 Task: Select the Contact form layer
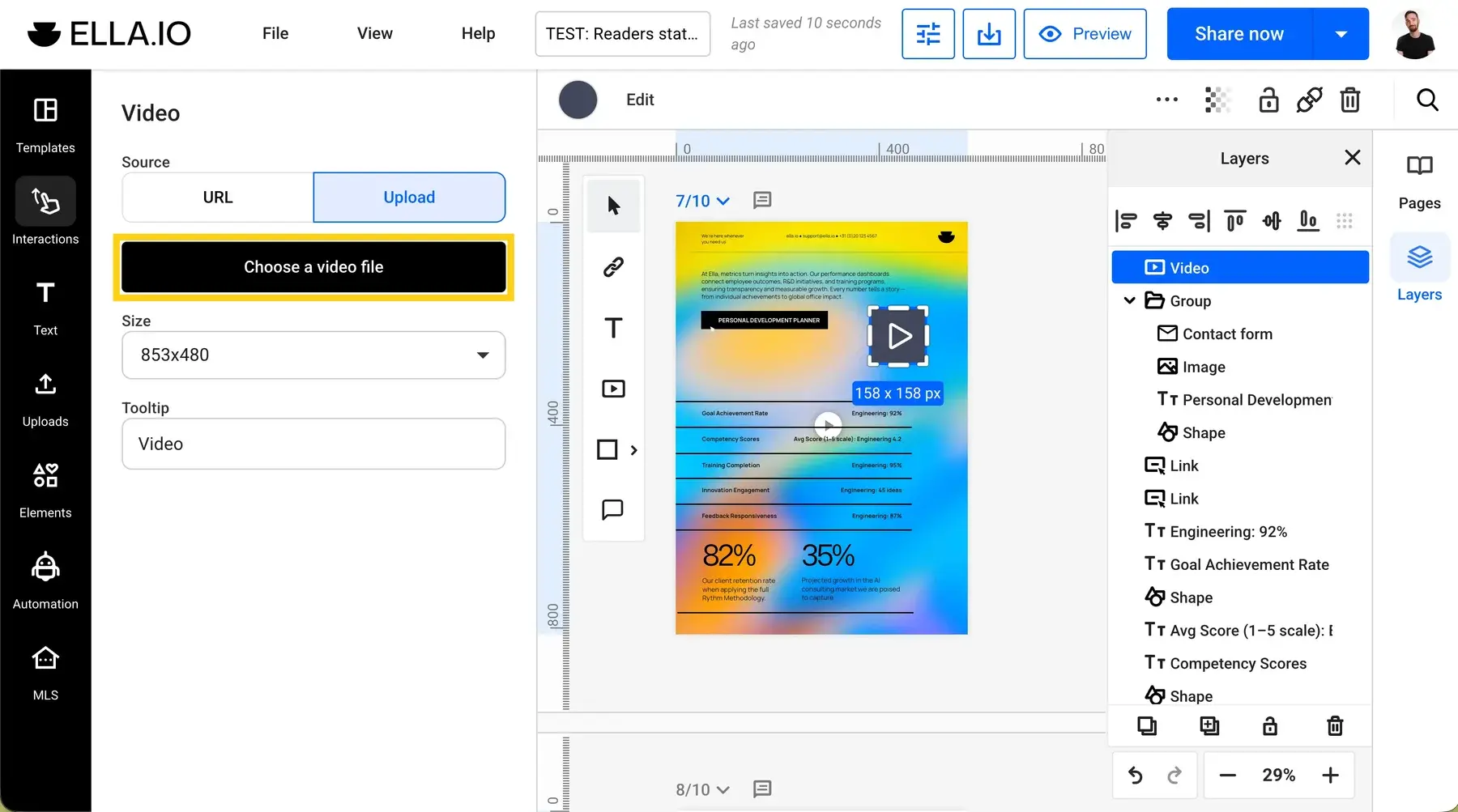[1240, 334]
